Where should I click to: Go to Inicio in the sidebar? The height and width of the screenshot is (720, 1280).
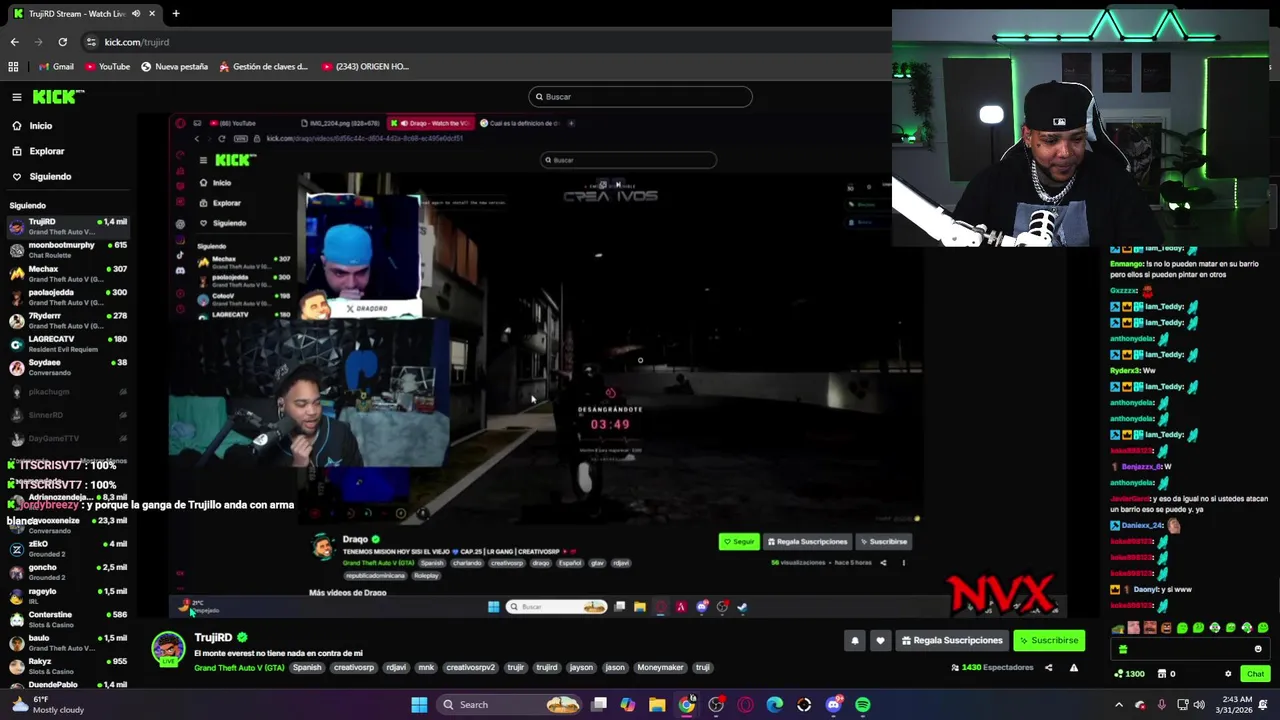pyautogui.click(x=41, y=126)
